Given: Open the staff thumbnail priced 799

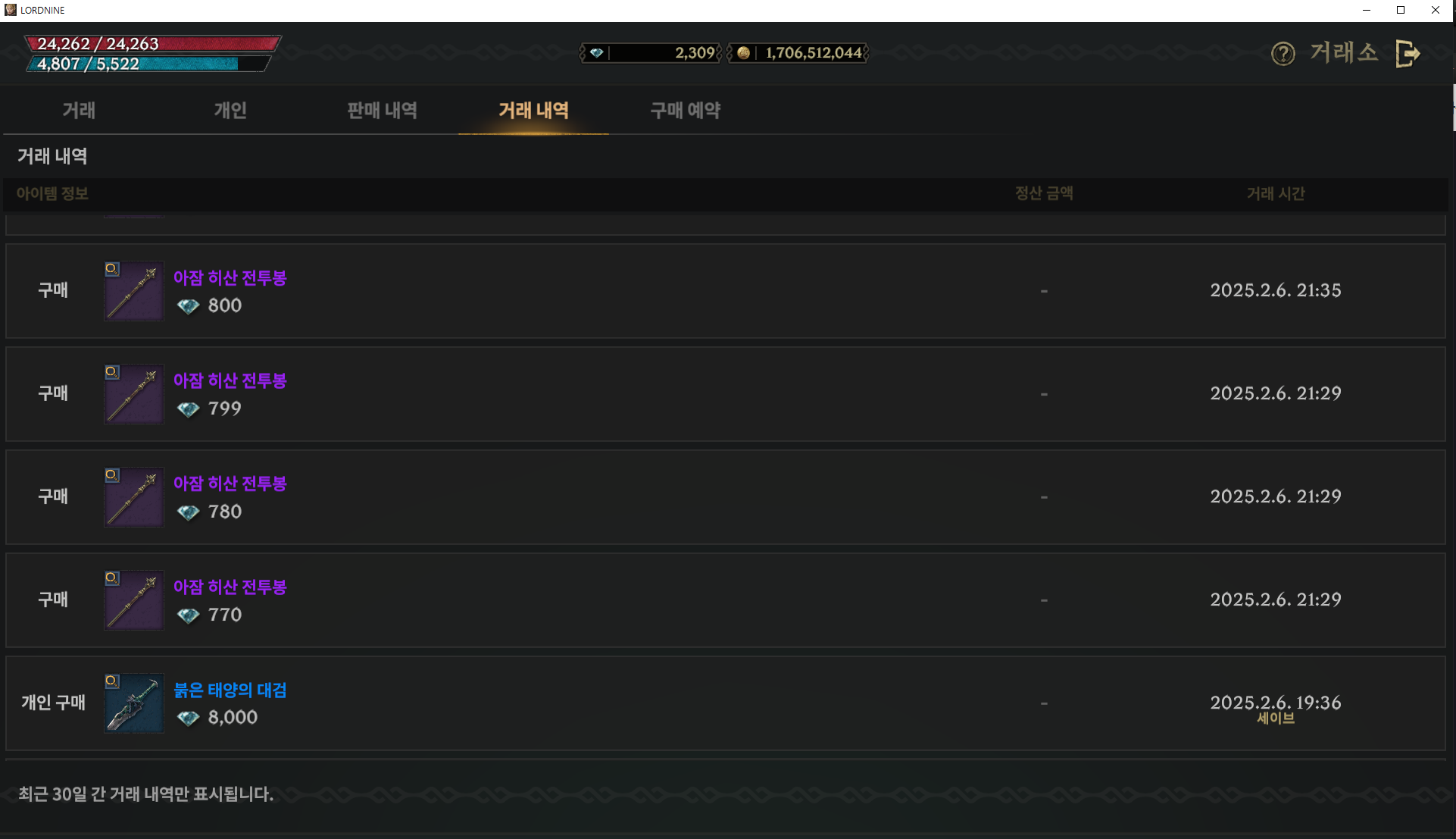Looking at the screenshot, I should pyautogui.click(x=134, y=394).
